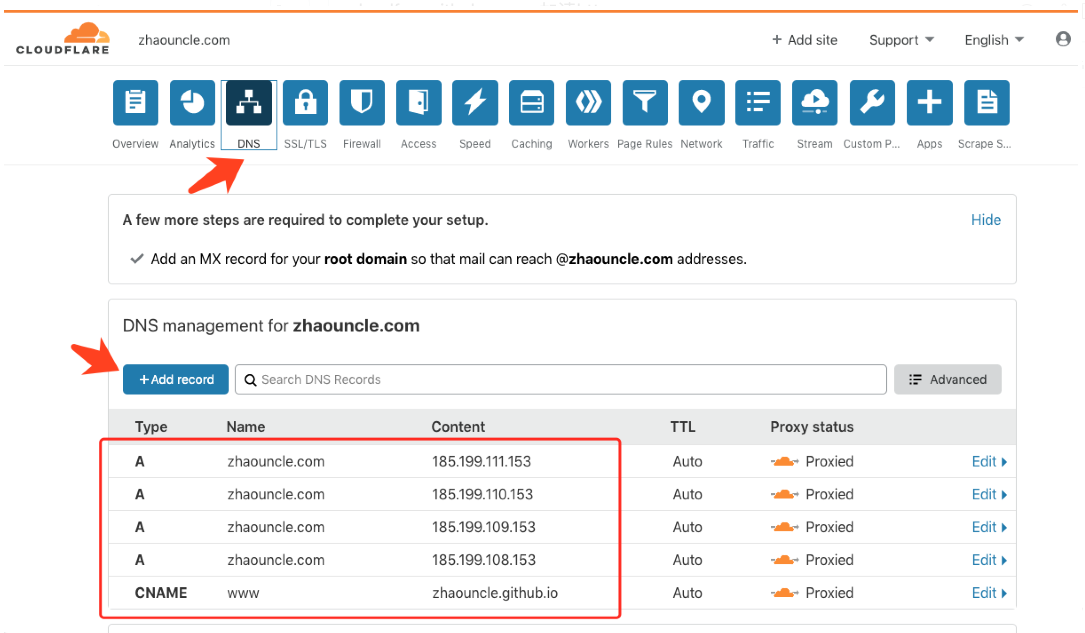The height and width of the screenshot is (633, 1085).
Task: Open the Traffic list icon
Action: (758, 103)
